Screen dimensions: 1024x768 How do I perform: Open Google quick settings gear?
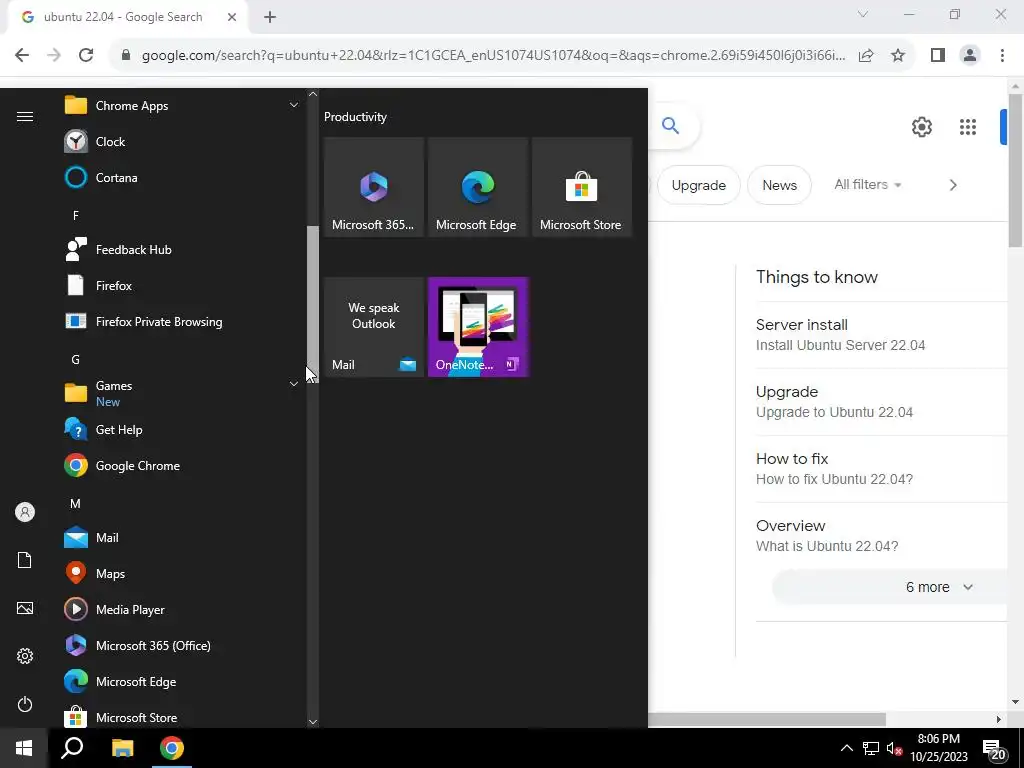pos(921,127)
